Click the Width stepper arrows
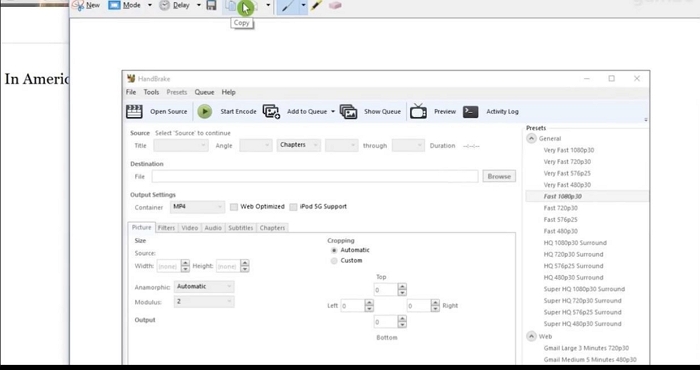The width and height of the screenshot is (700, 370). tap(185, 266)
